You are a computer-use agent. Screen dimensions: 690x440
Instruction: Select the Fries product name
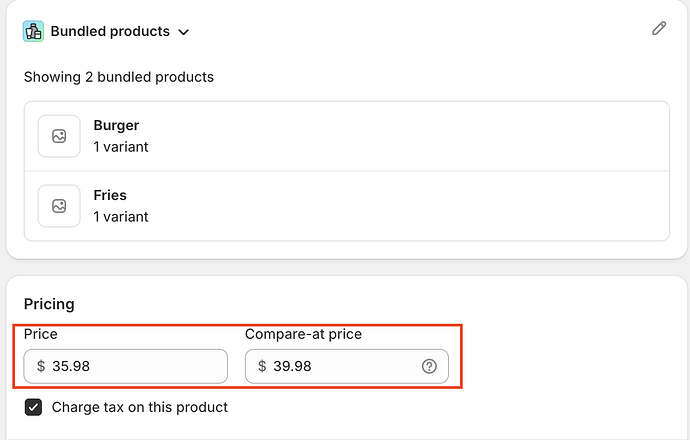click(110, 195)
